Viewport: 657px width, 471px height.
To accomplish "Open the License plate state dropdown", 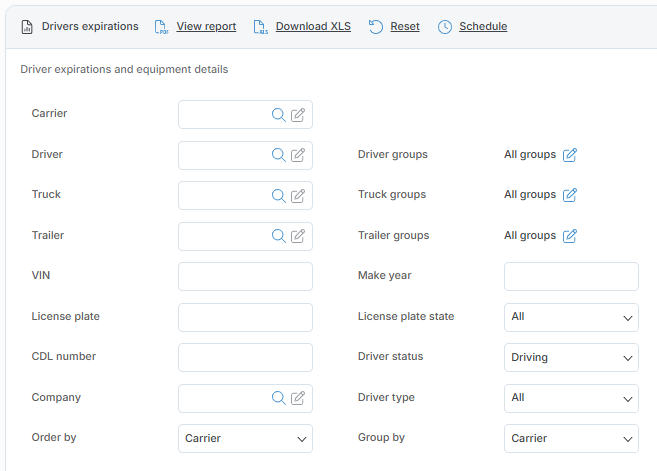I will [x=571, y=317].
